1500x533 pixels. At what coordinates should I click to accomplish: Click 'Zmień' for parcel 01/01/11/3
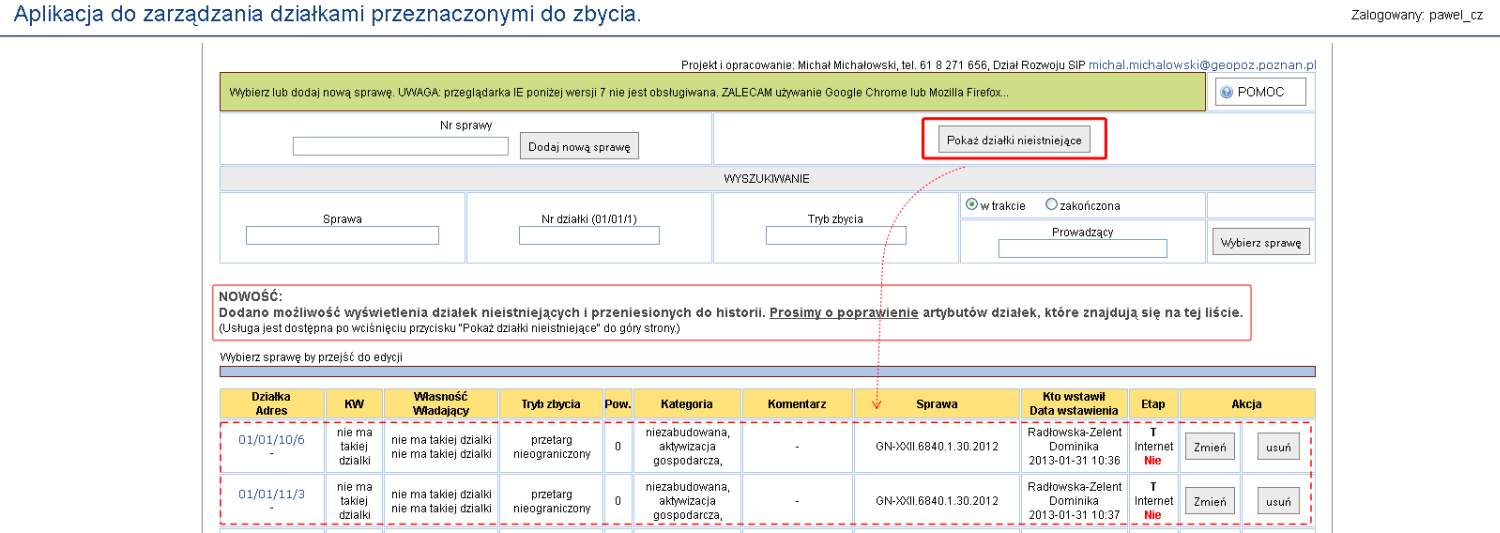coord(1210,501)
